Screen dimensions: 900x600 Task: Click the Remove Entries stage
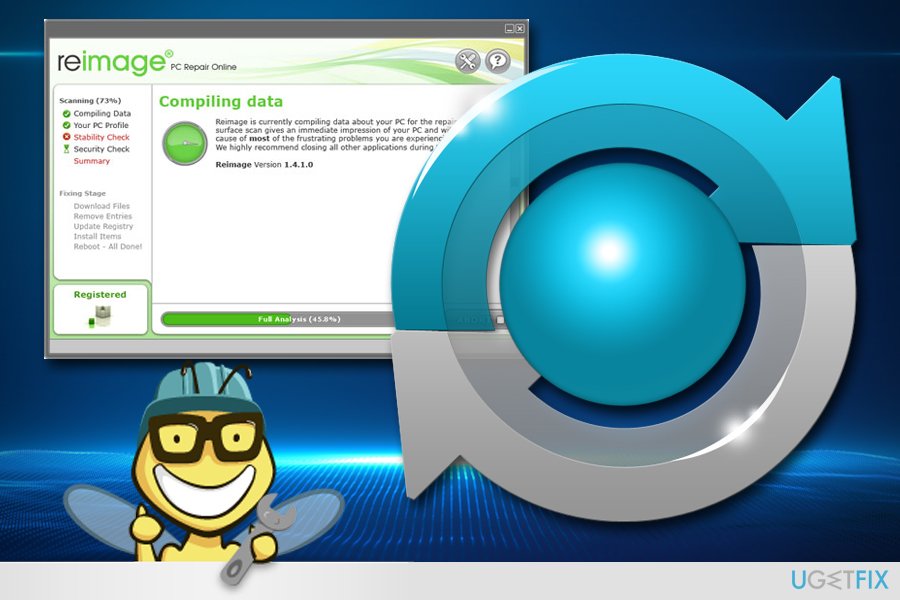click(x=103, y=216)
